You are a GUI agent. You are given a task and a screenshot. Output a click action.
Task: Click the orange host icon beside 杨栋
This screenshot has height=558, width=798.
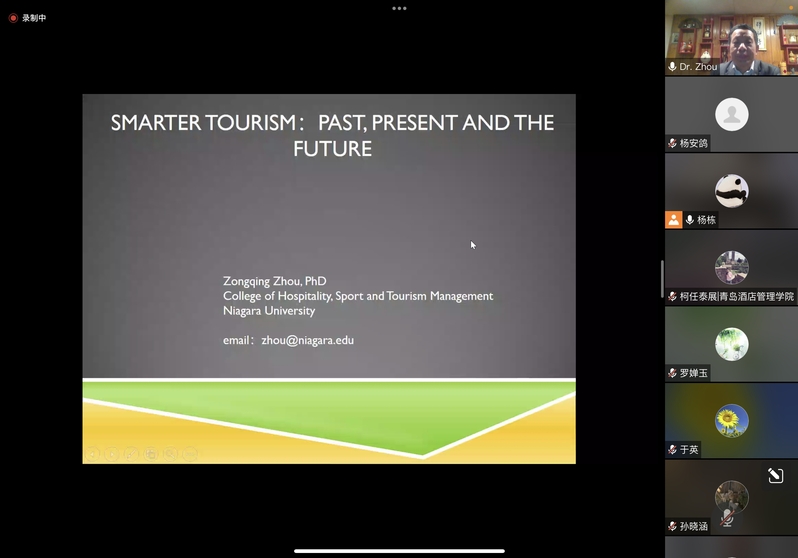tap(674, 220)
